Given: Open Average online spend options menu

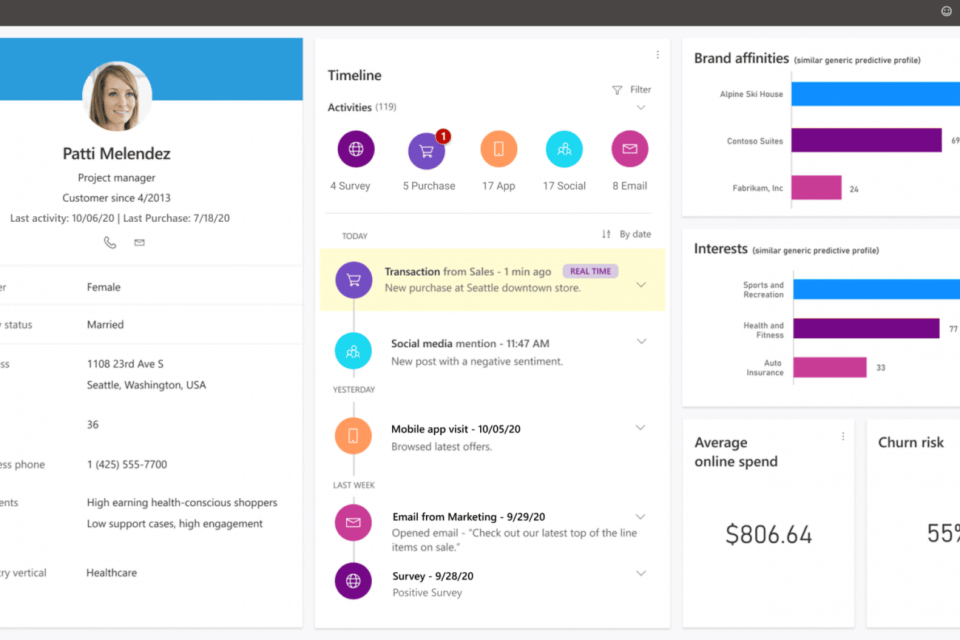Looking at the screenshot, I should [x=843, y=436].
